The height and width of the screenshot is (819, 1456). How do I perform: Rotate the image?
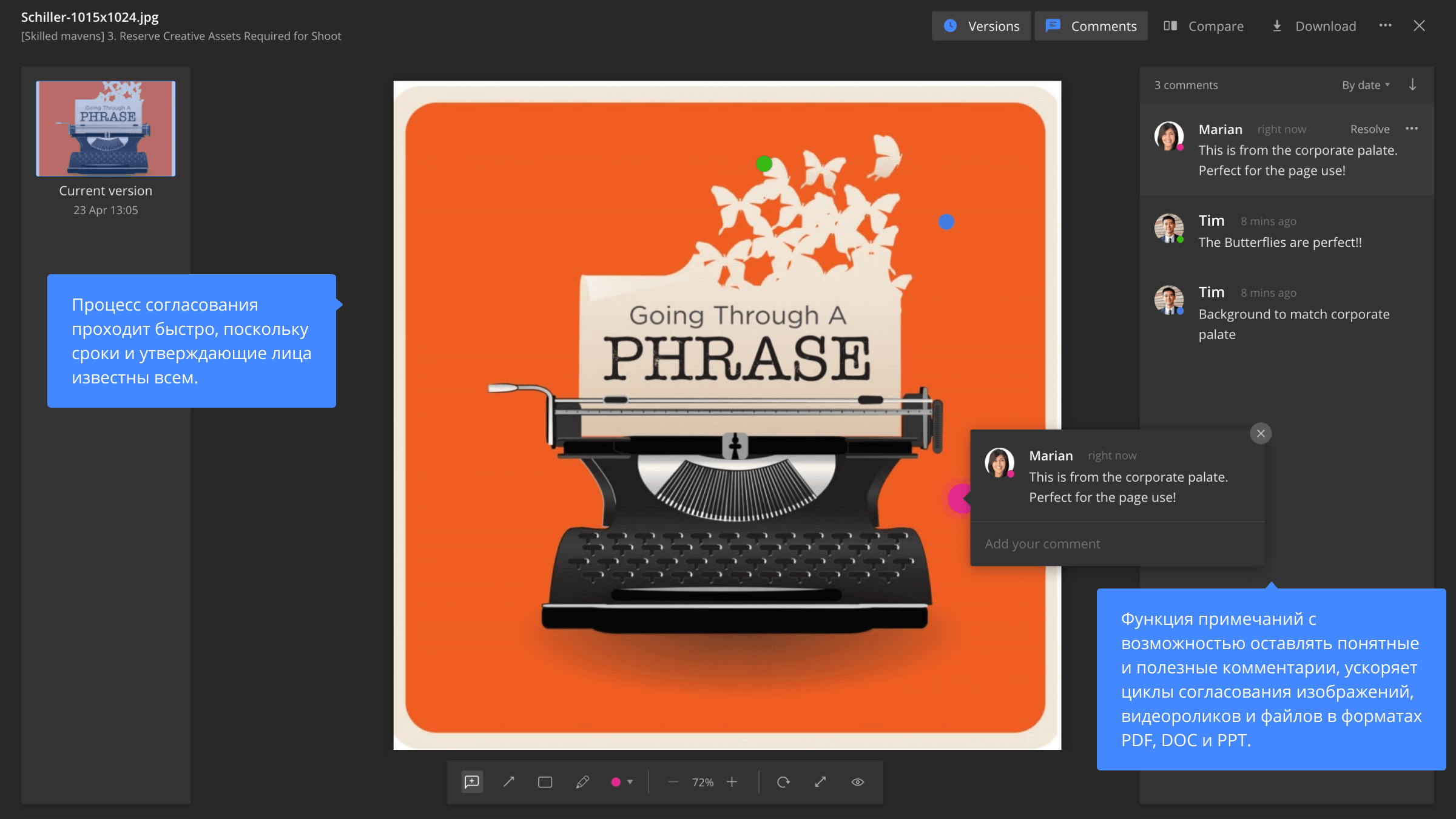click(x=783, y=782)
